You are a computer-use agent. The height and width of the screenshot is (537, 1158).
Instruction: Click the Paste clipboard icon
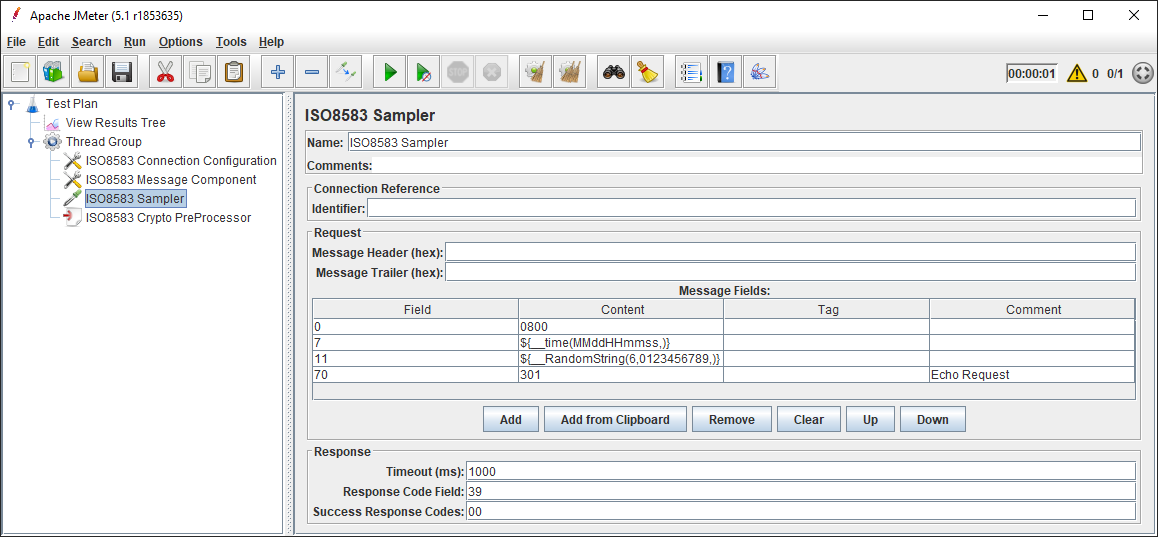233,72
